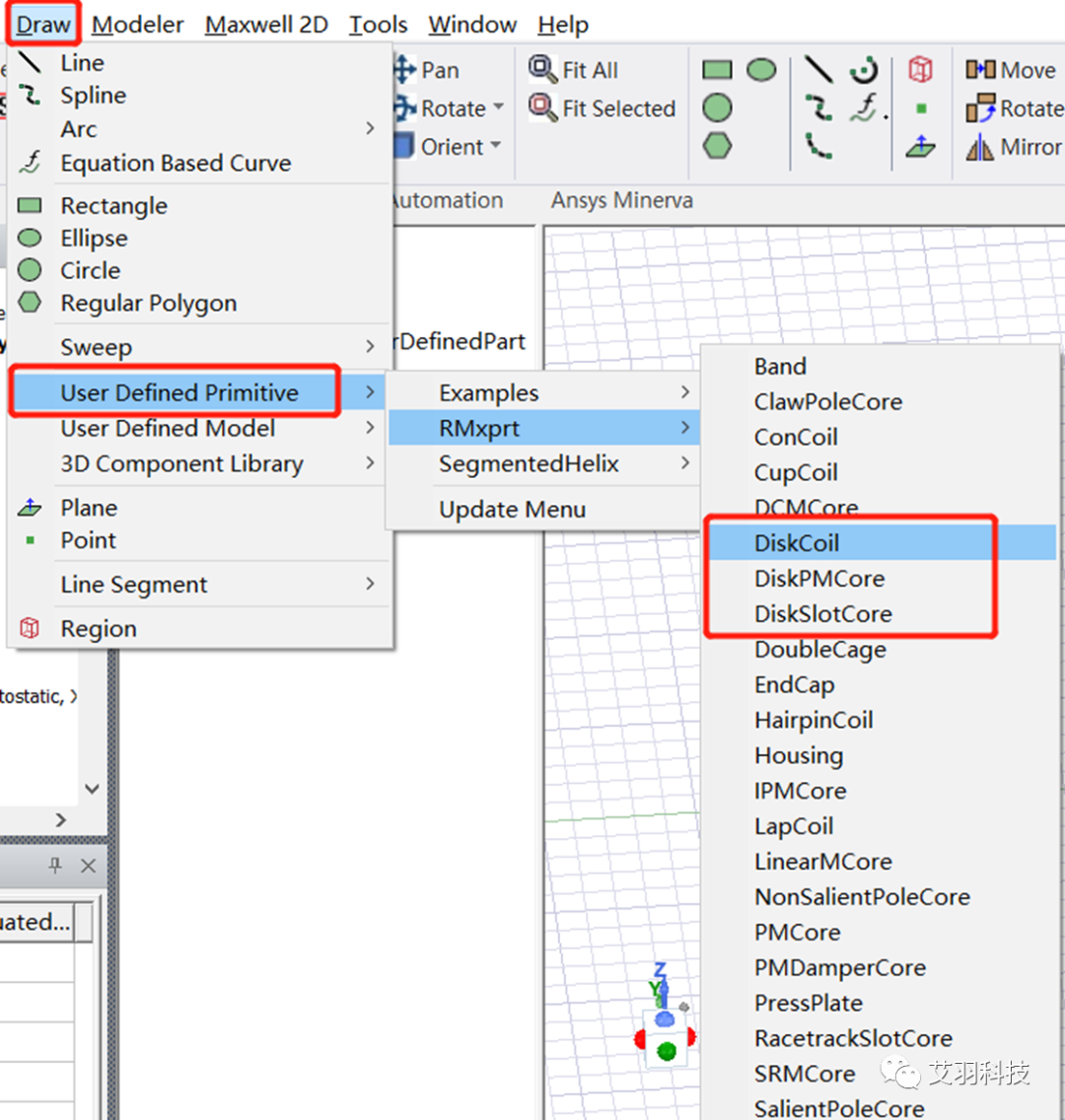The height and width of the screenshot is (1120, 1065).
Task: Close the lower-left docked panel
Action: pyautogui.click(x=88, y=866)
